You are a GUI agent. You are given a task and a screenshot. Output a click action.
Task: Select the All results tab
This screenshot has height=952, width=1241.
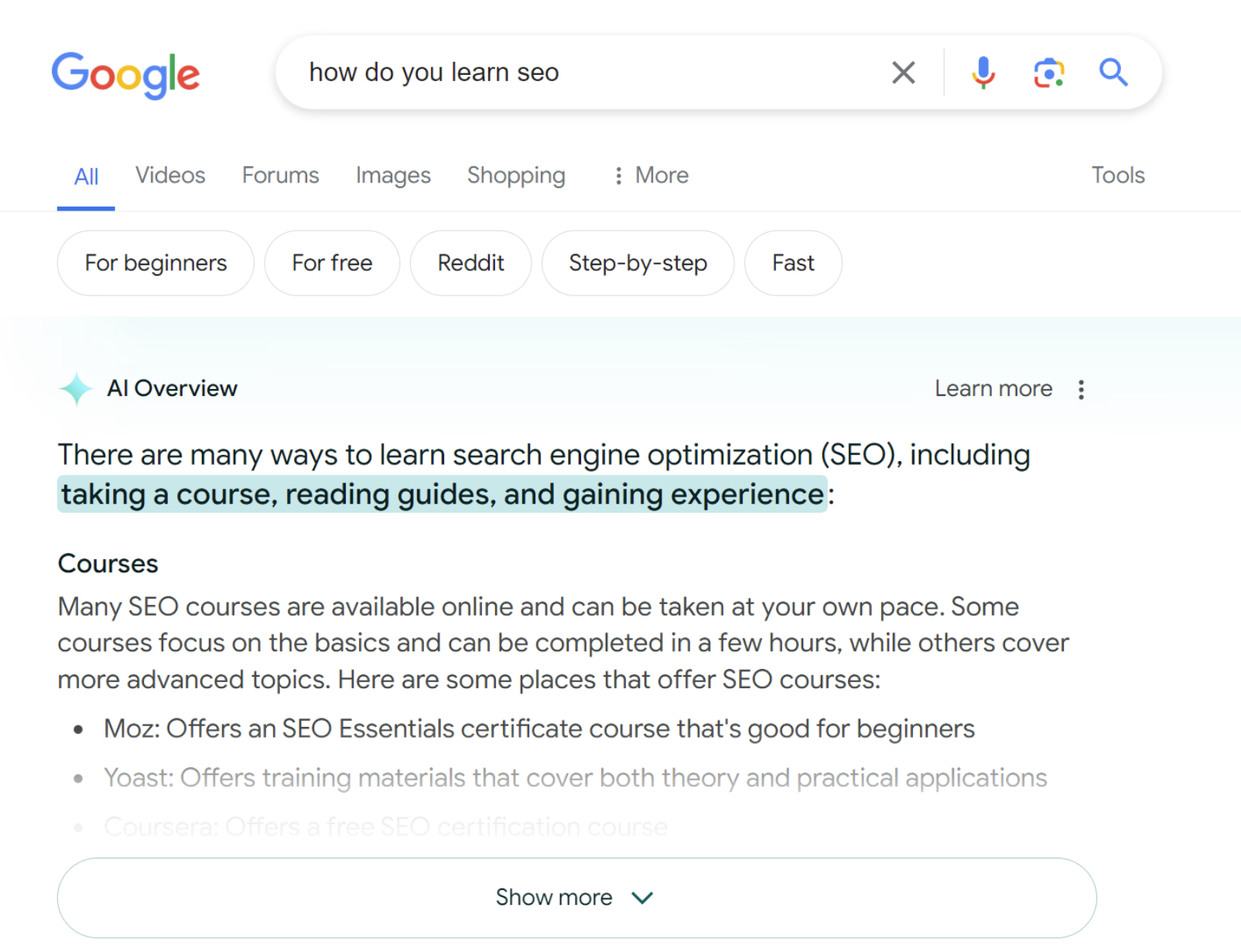pos(86,177)
